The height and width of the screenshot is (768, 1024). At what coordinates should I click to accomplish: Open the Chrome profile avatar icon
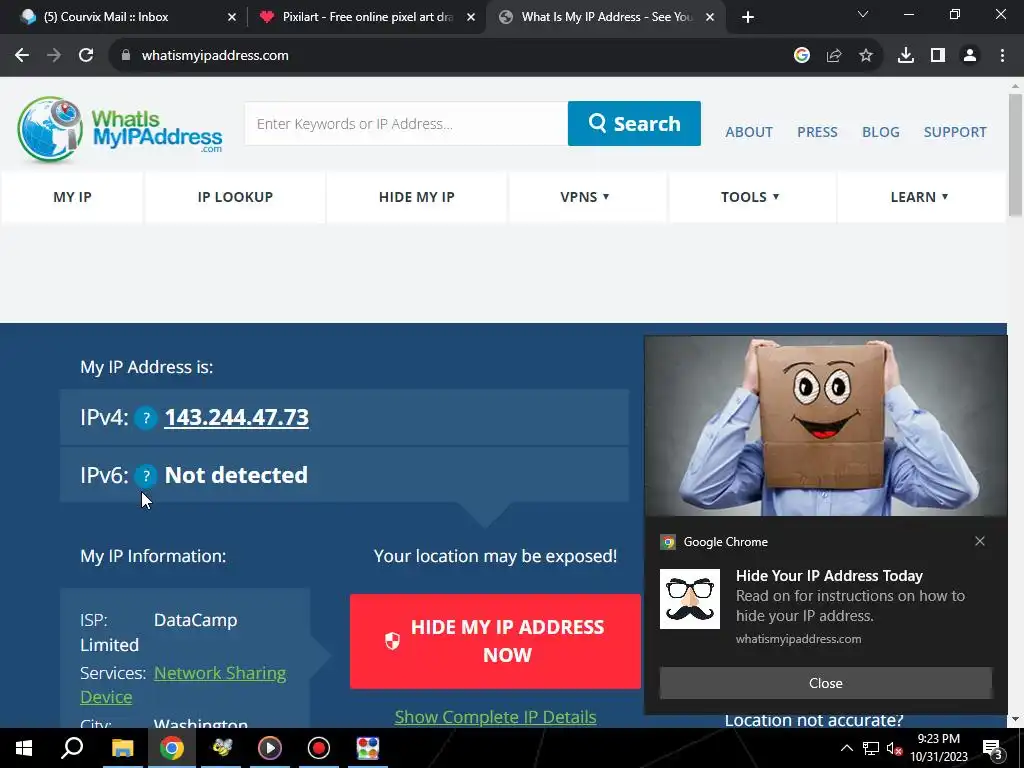coord(970,56)
